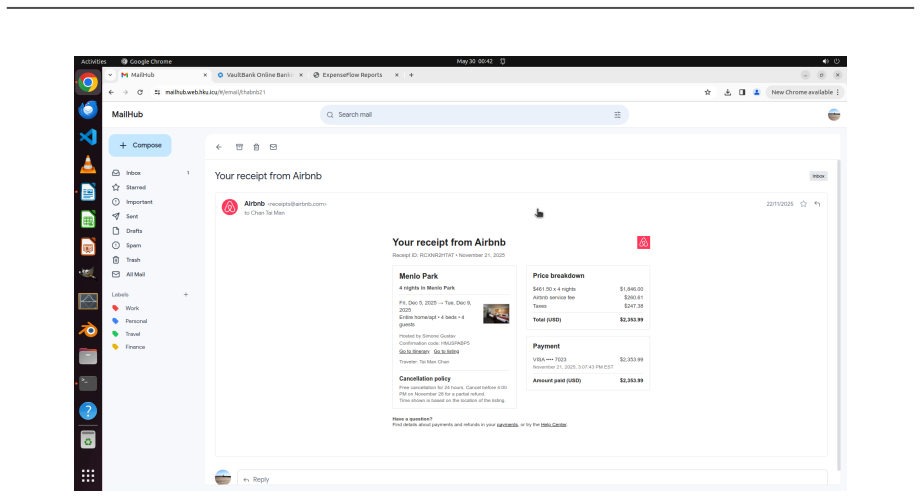Open Blender from the dock
921x497 pixels.
(x=88, y=330)
